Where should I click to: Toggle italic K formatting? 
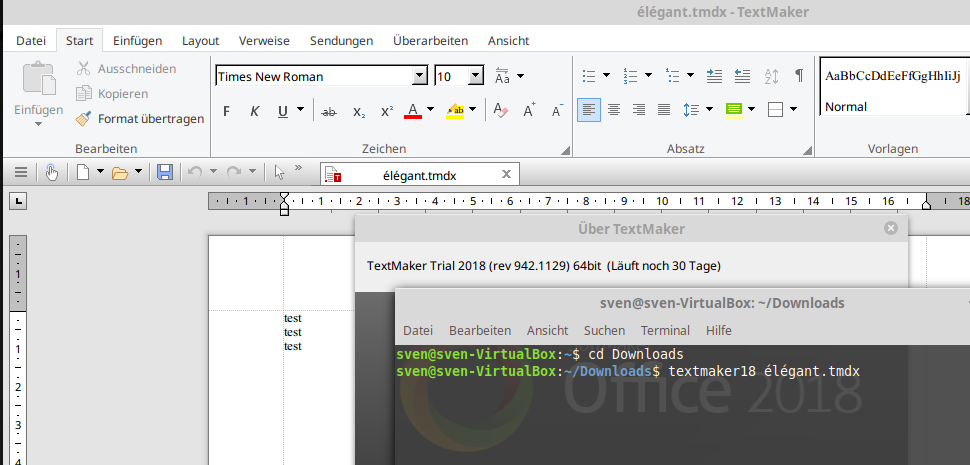[255, 111]
